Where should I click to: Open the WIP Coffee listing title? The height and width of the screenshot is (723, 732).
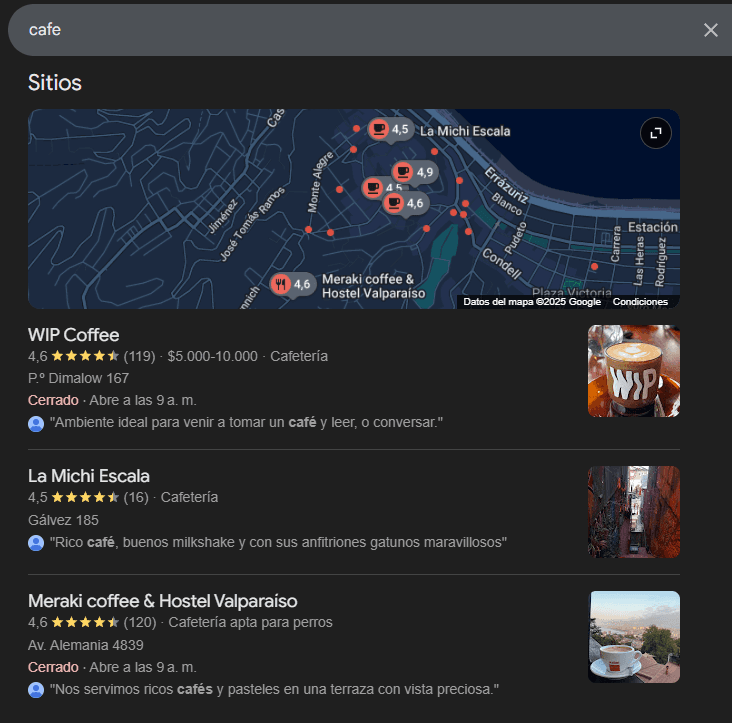click(x=73, y=335)
